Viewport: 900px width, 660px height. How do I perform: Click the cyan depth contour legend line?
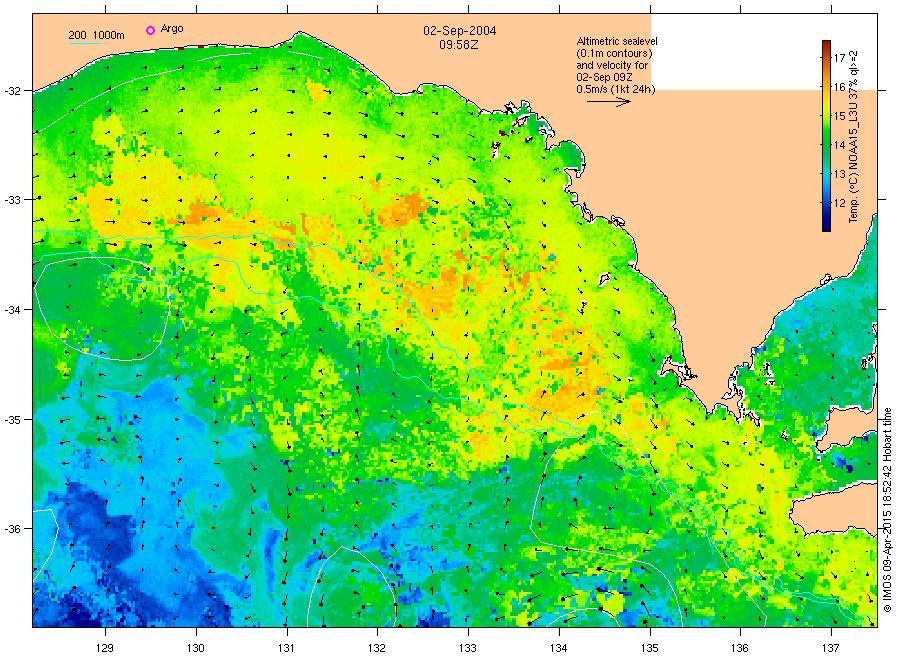[x=84, y=43]
